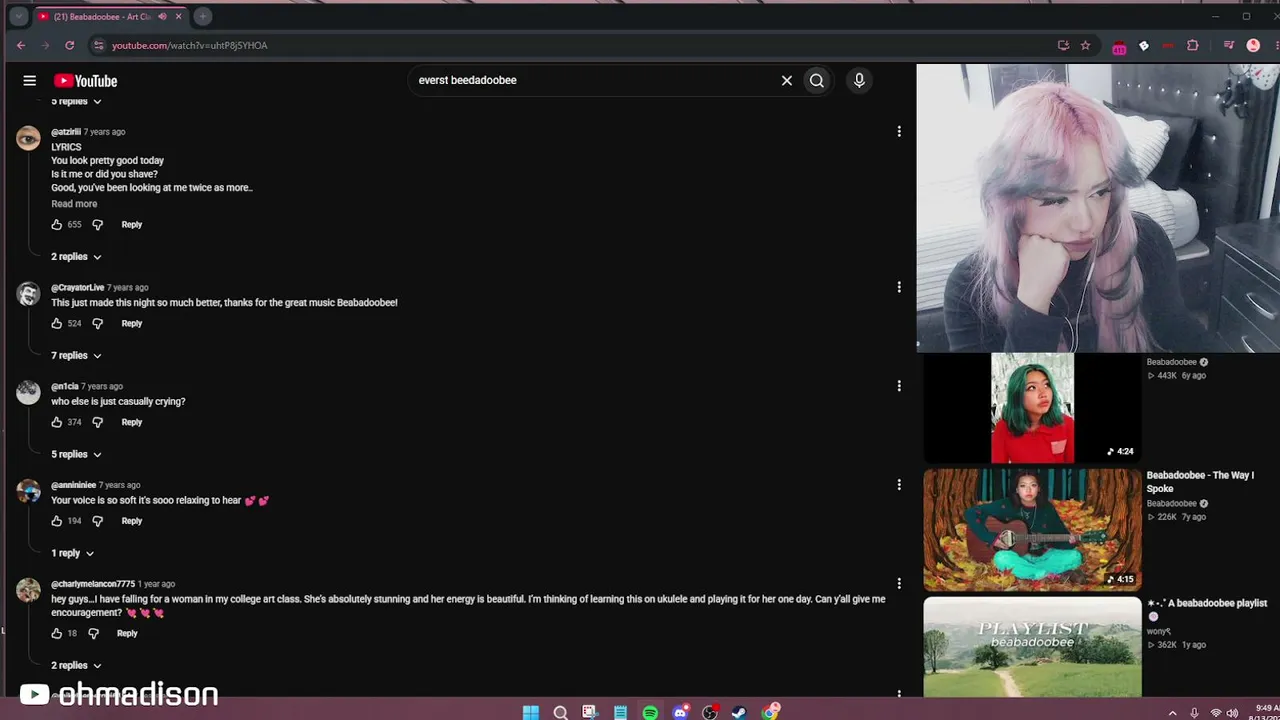This screenshot has width=1280, height=720.
Task: Open the browser tab search dropdown
Action: tap(18, 16)
